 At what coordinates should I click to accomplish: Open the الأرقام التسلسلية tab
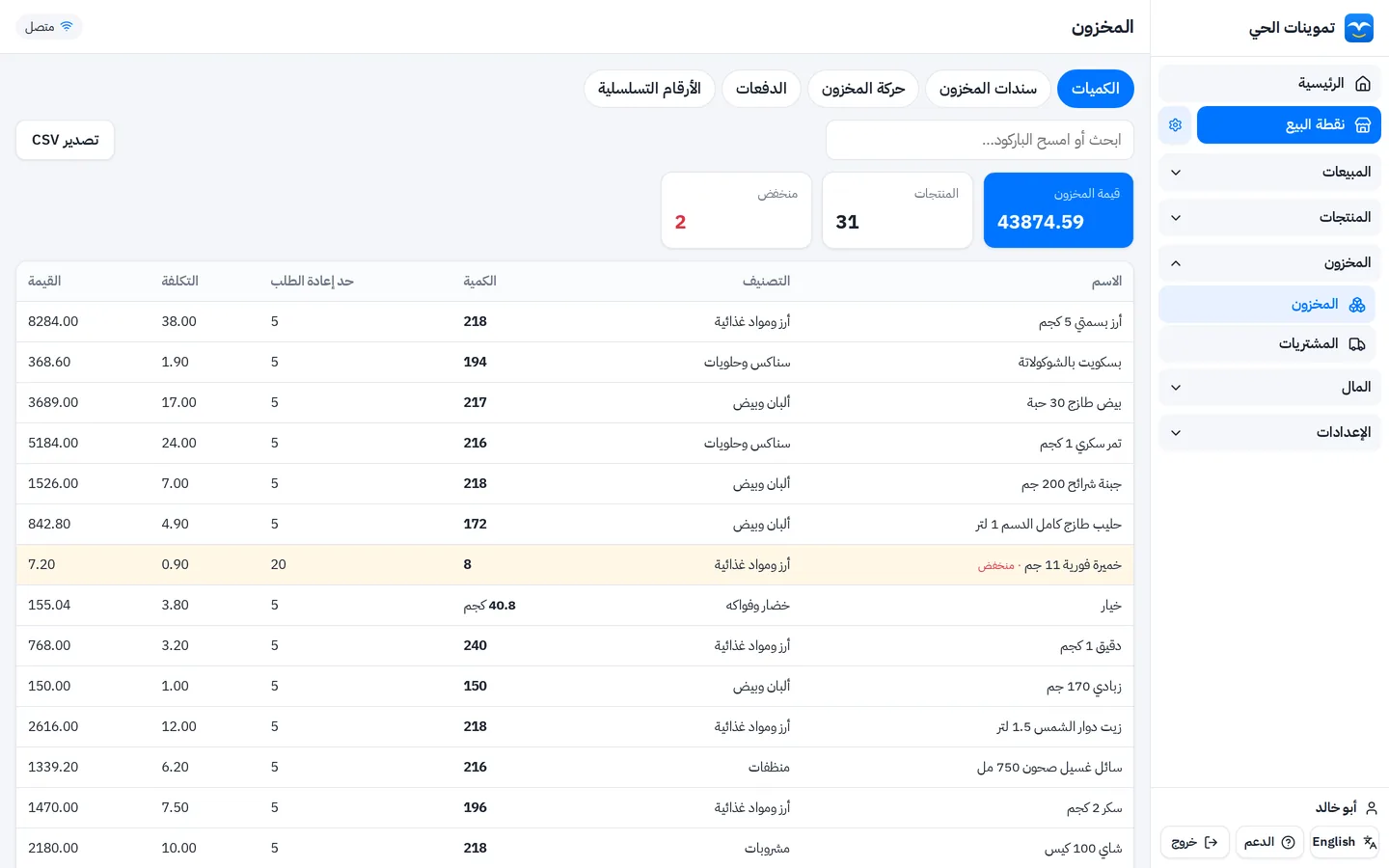[649, 89]
